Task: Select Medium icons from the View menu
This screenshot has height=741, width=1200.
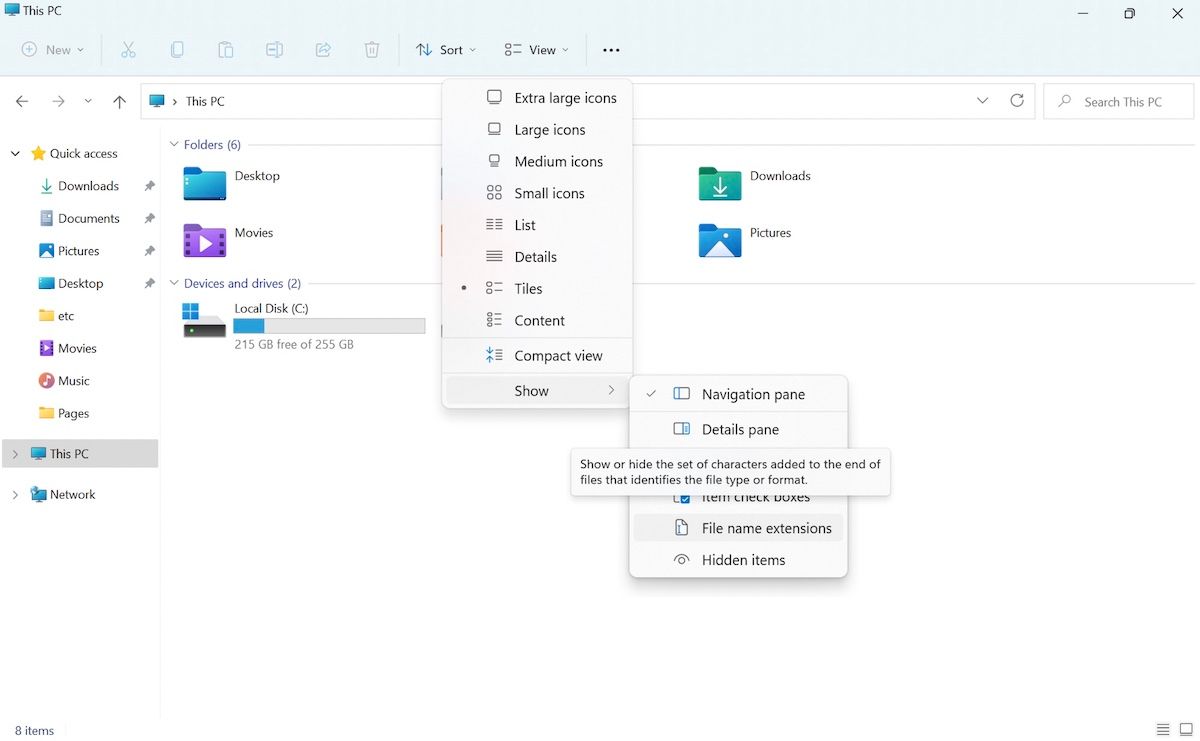Action: (x=558, y=161)
